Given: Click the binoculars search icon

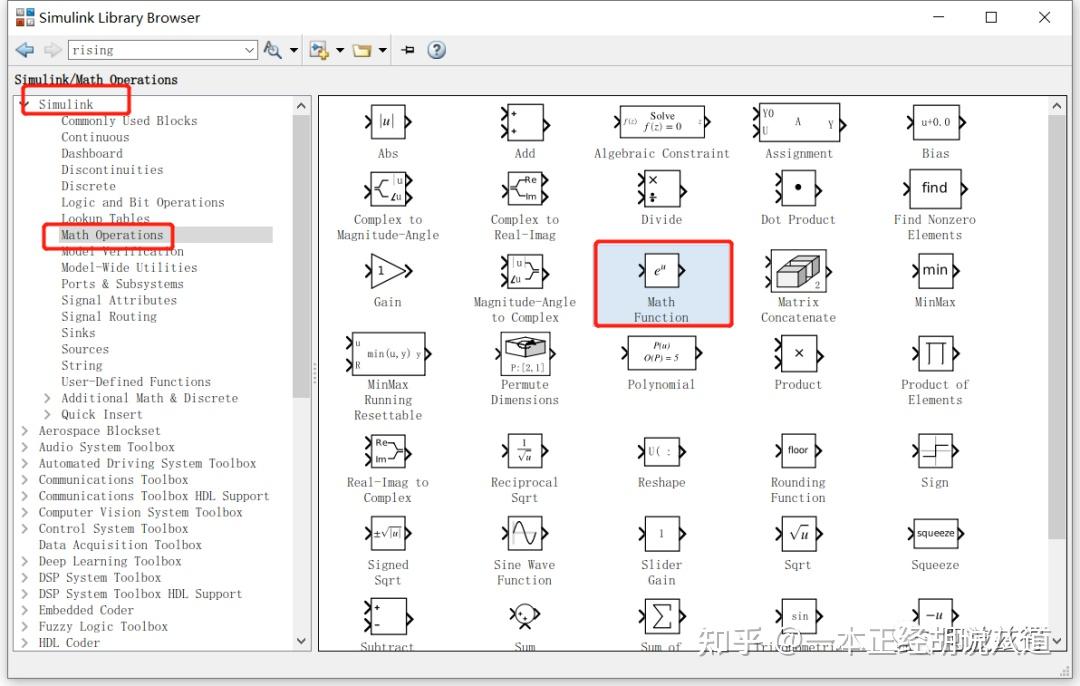Looking at the screenshot, I should click(272, 50).
